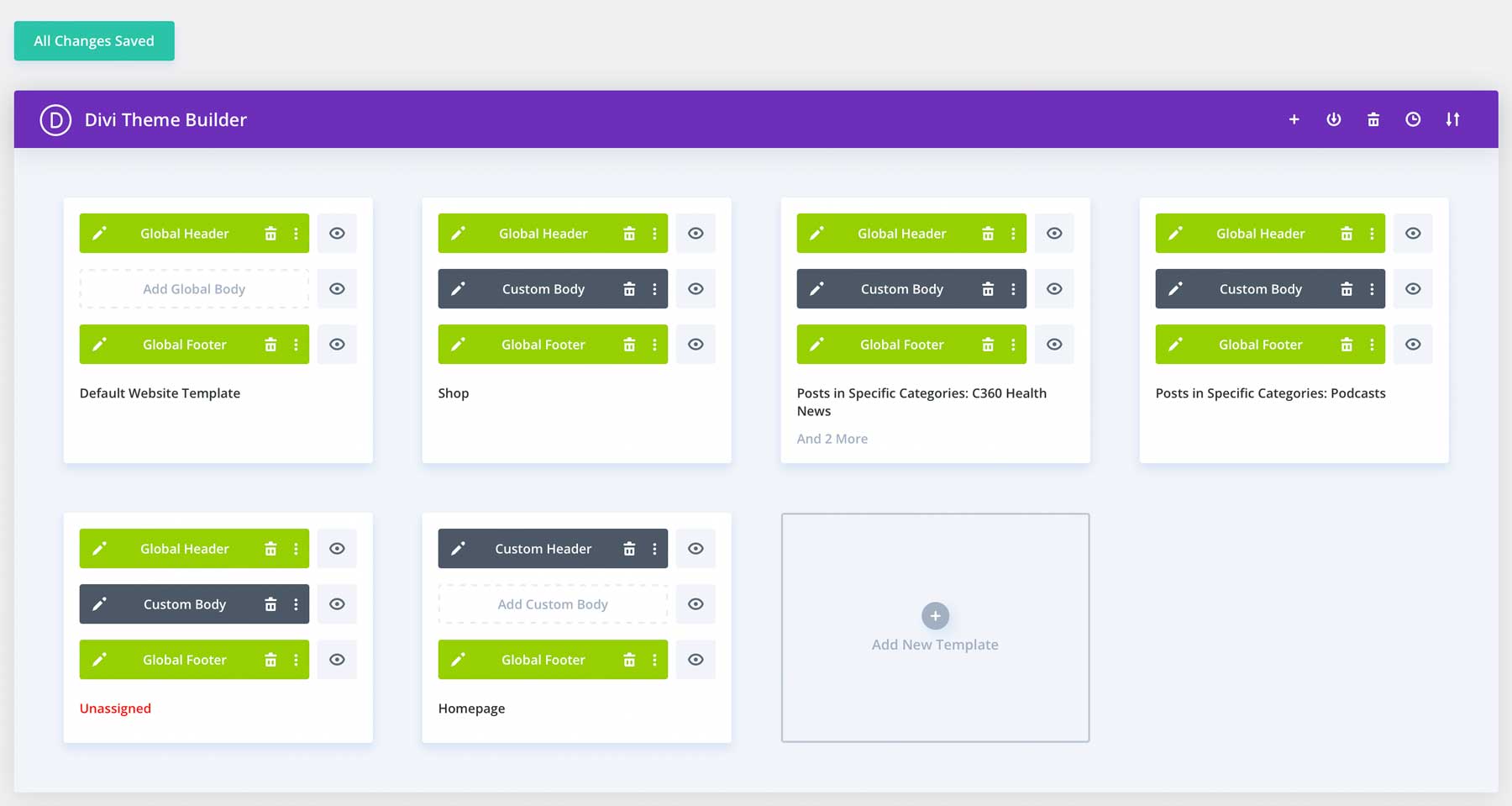Click the sort arrows icon in the toolbar

(x=1453, y=119)
